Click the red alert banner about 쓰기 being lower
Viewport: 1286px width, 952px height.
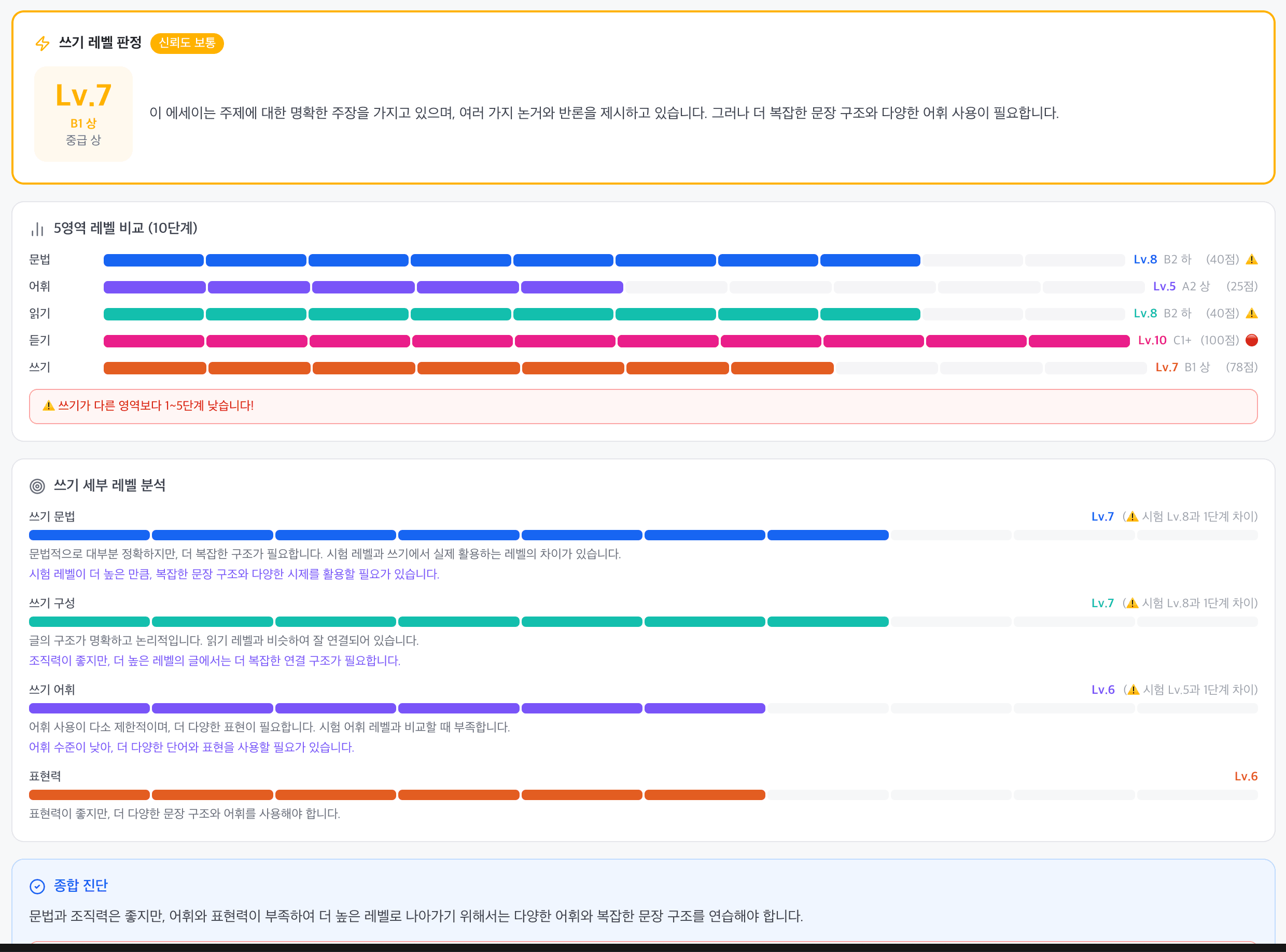tap(643, 407)
